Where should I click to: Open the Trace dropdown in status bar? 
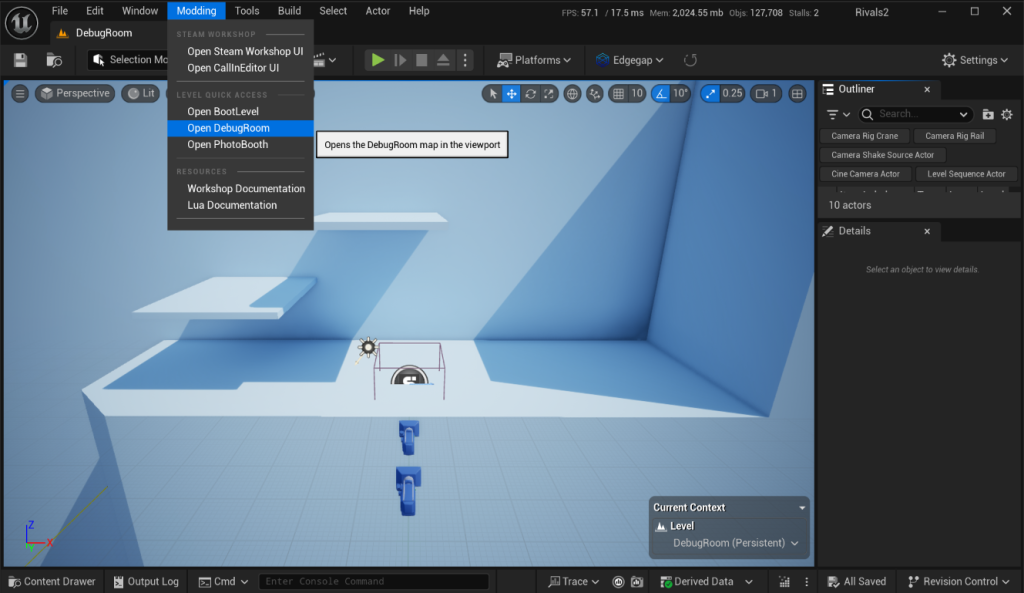click(x=573, y=581)
